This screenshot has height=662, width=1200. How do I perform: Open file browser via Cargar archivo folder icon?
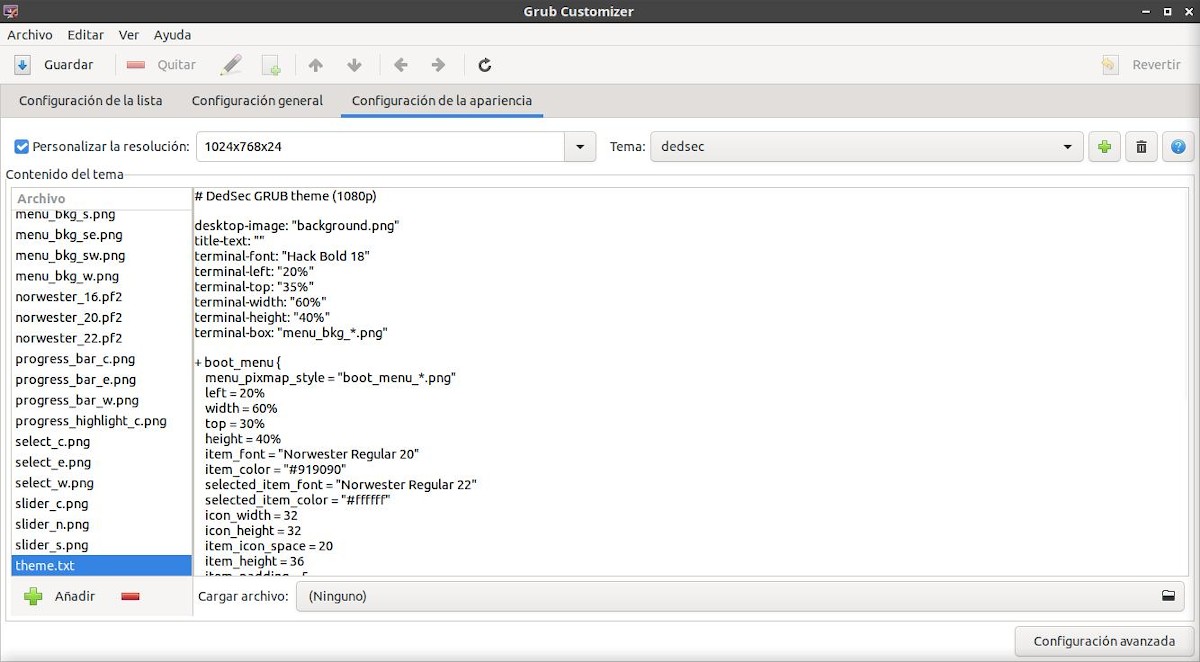[1167, 595]
